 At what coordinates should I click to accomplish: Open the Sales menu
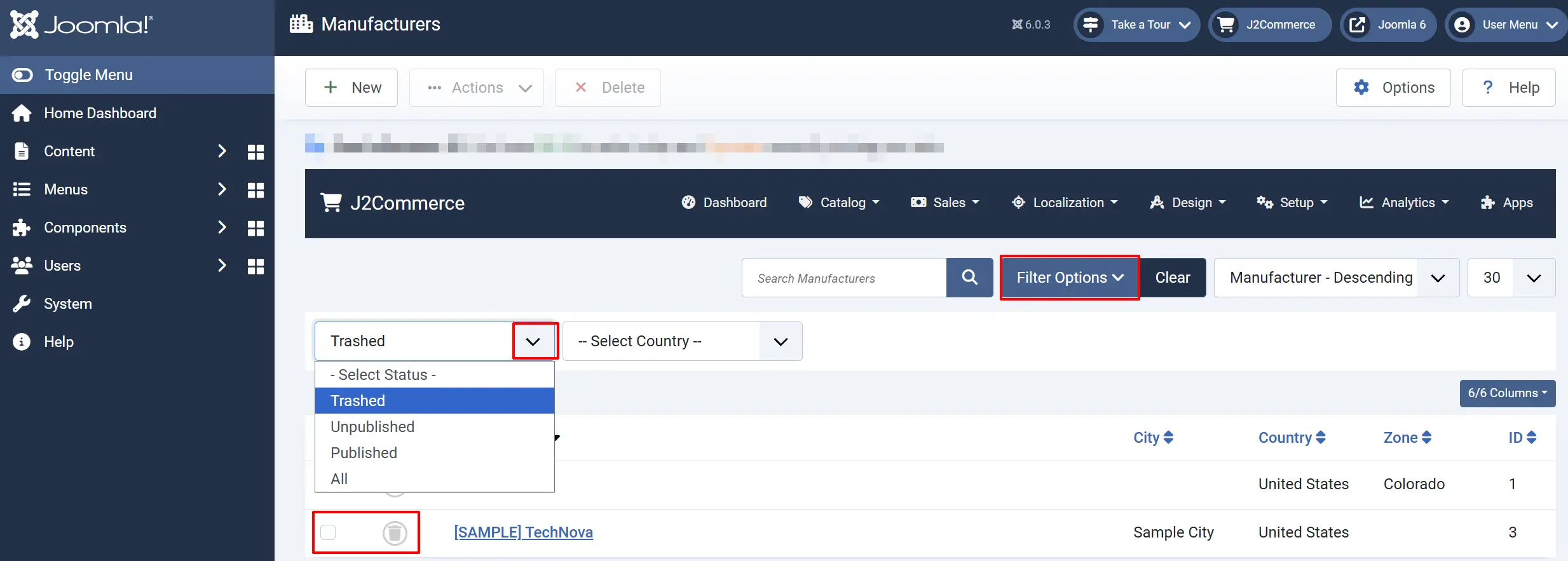tap(945, 203)
